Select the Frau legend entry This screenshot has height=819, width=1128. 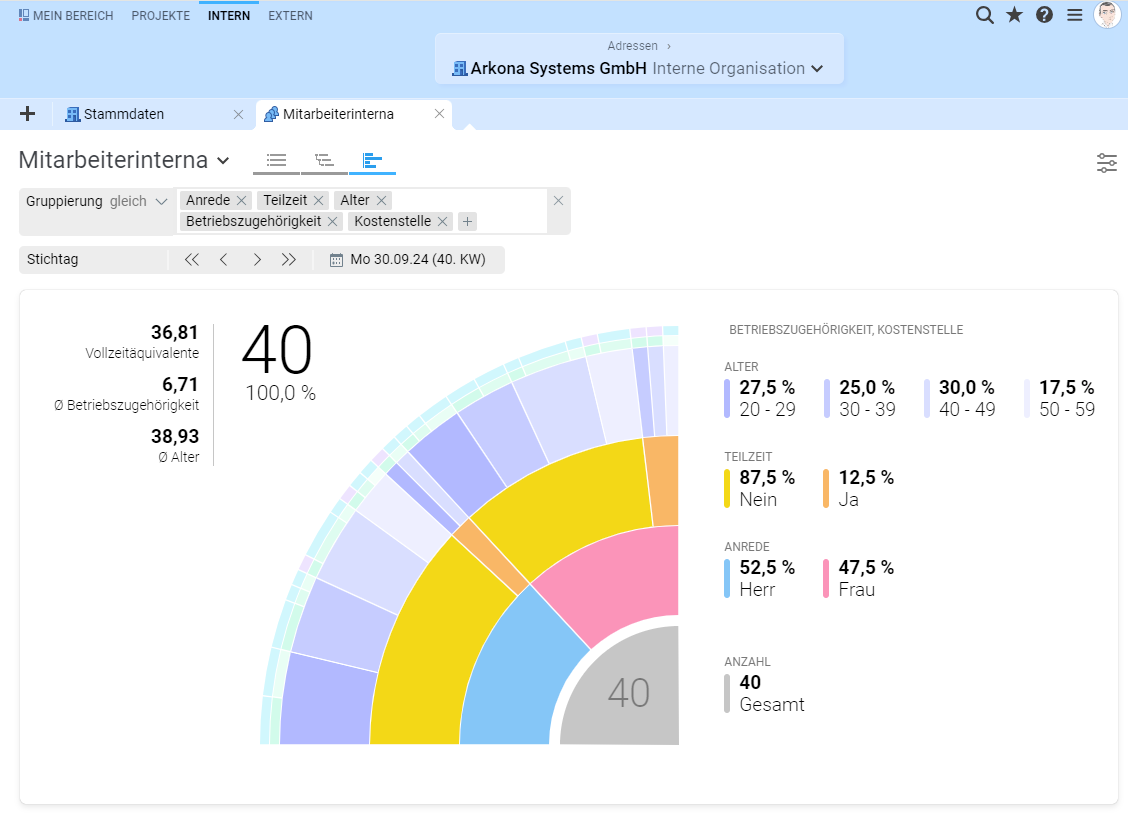(860, 578)
